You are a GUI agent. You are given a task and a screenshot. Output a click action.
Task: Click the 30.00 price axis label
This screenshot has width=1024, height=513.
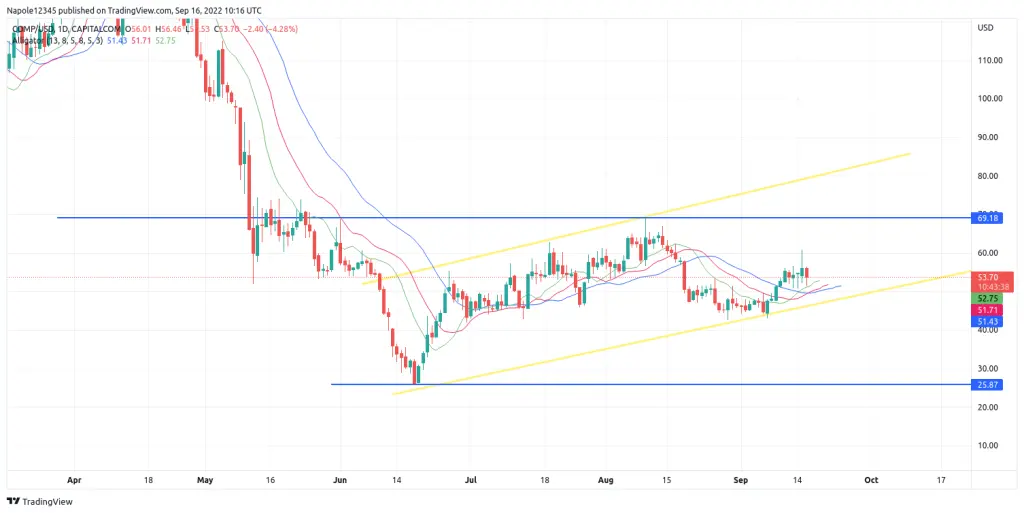point(988,369)
